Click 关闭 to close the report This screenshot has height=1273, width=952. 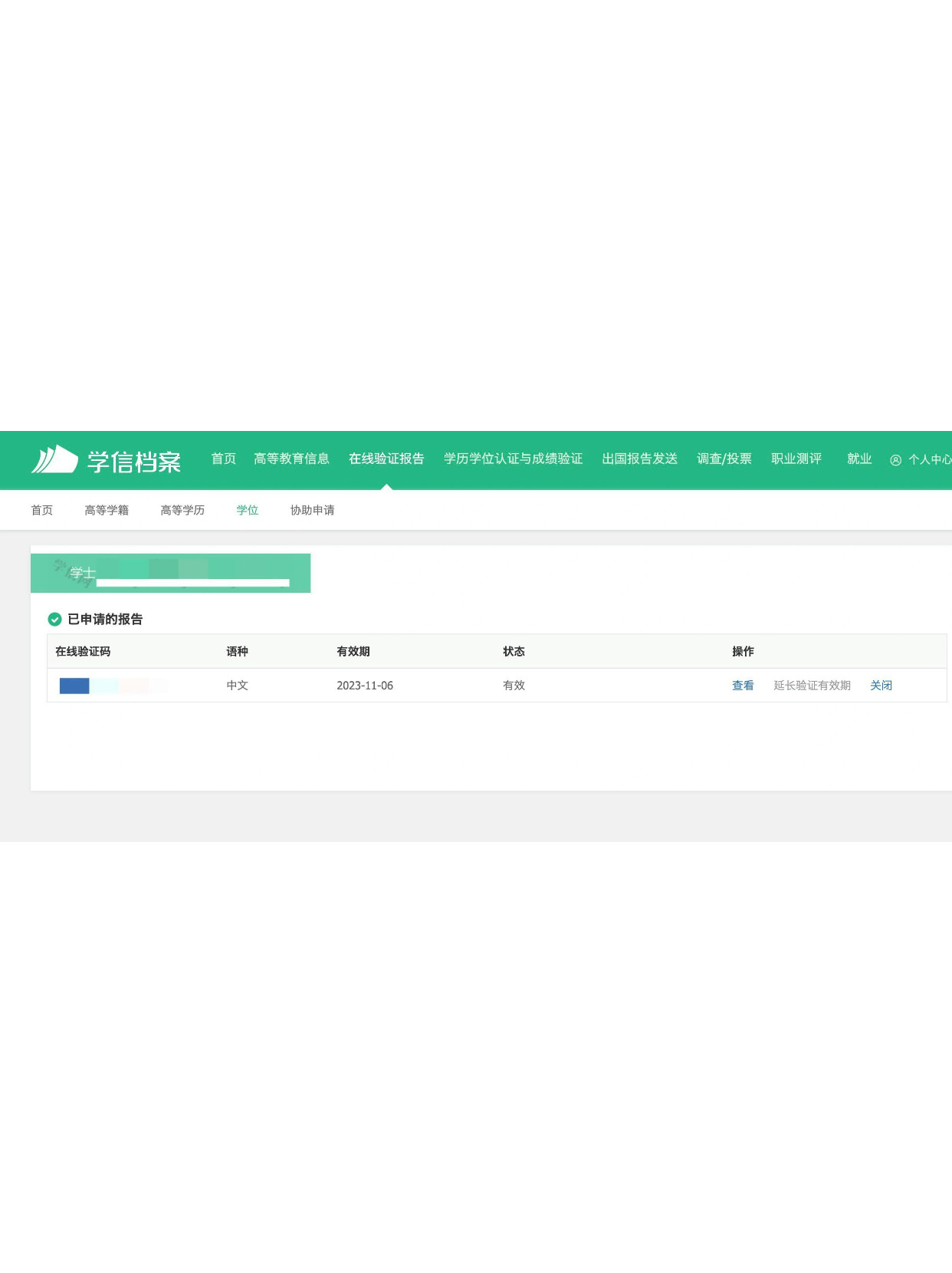[881, 686]
